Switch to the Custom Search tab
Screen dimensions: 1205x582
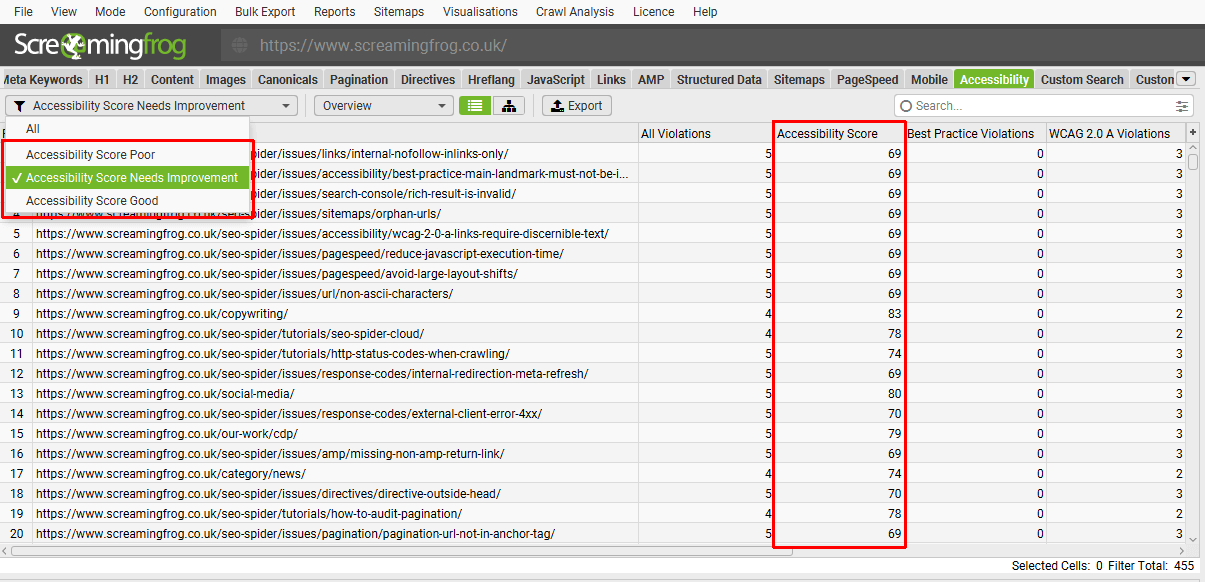[1082, 80]
